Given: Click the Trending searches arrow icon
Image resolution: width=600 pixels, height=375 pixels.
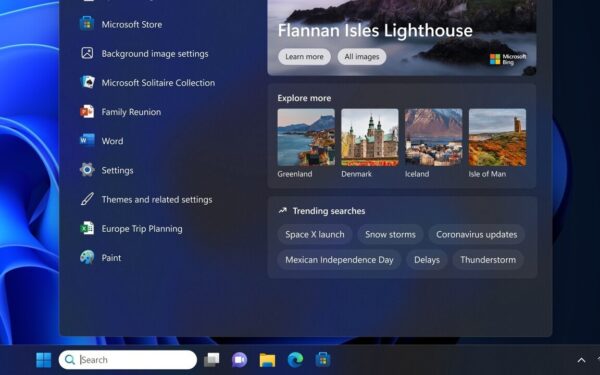Looking at the screenshot, I should pos(283,210).
